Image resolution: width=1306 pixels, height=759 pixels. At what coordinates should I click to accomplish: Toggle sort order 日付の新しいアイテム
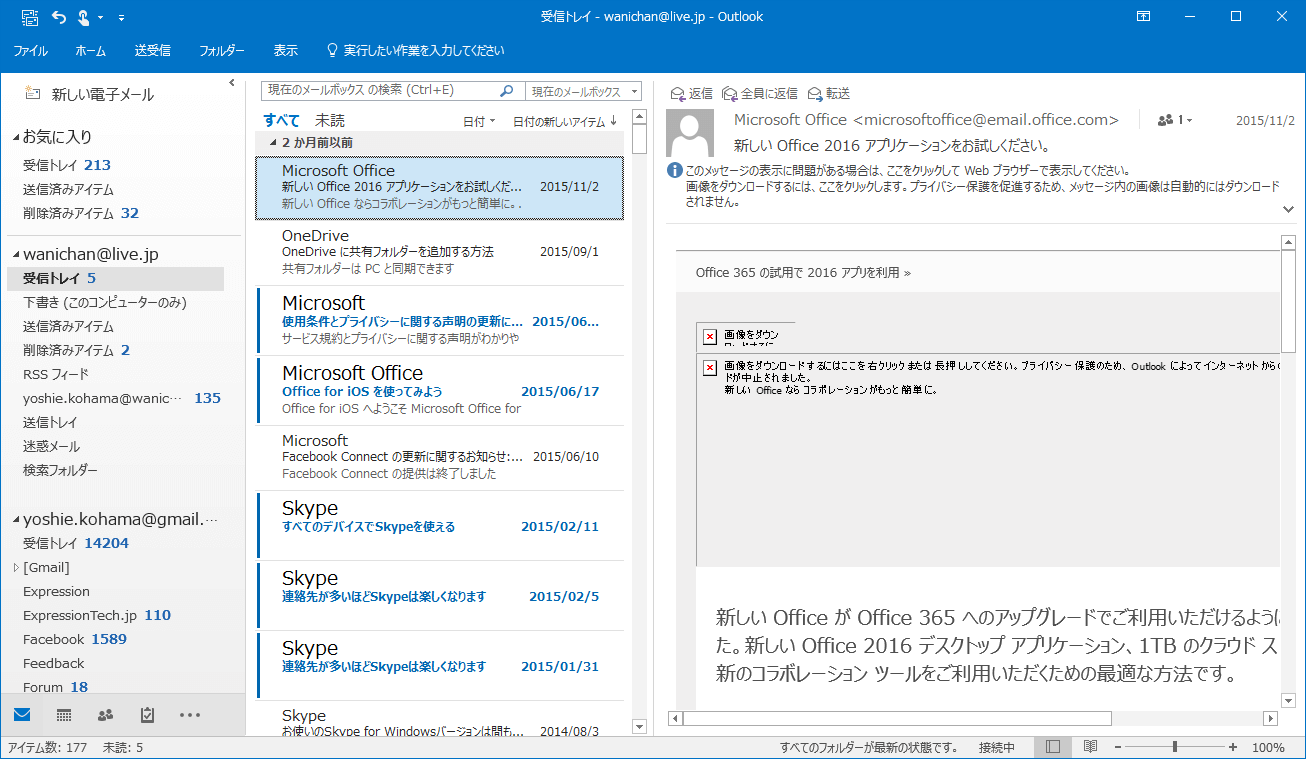click(565, 121)
